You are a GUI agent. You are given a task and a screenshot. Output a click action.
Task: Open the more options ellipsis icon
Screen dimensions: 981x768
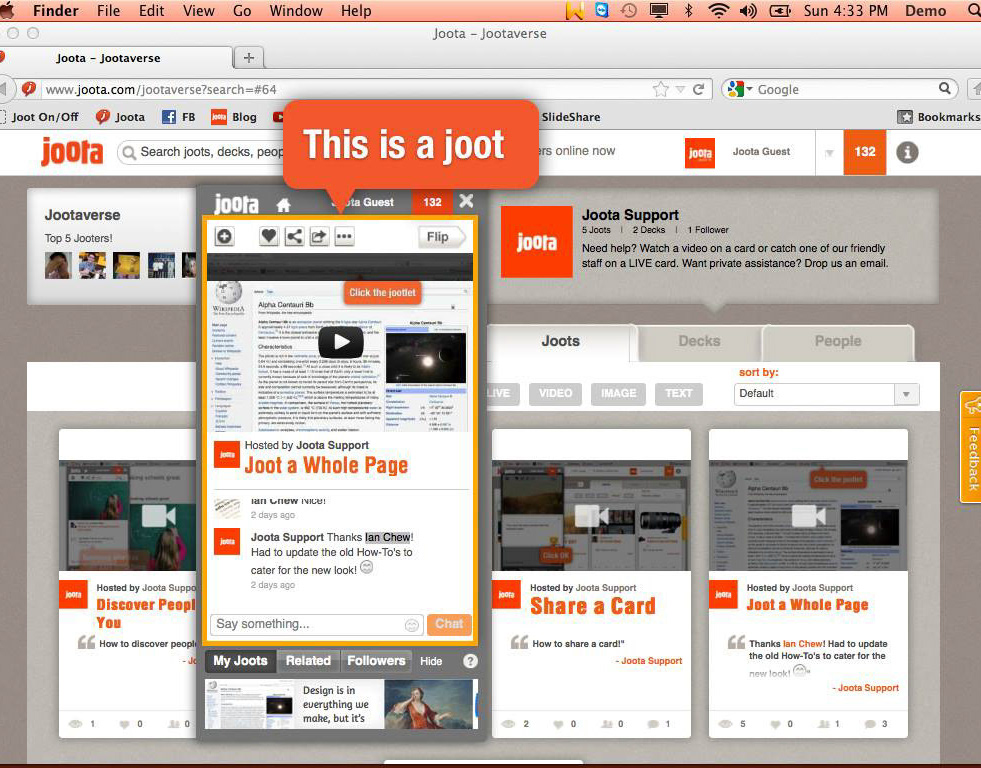click(344, 236)
